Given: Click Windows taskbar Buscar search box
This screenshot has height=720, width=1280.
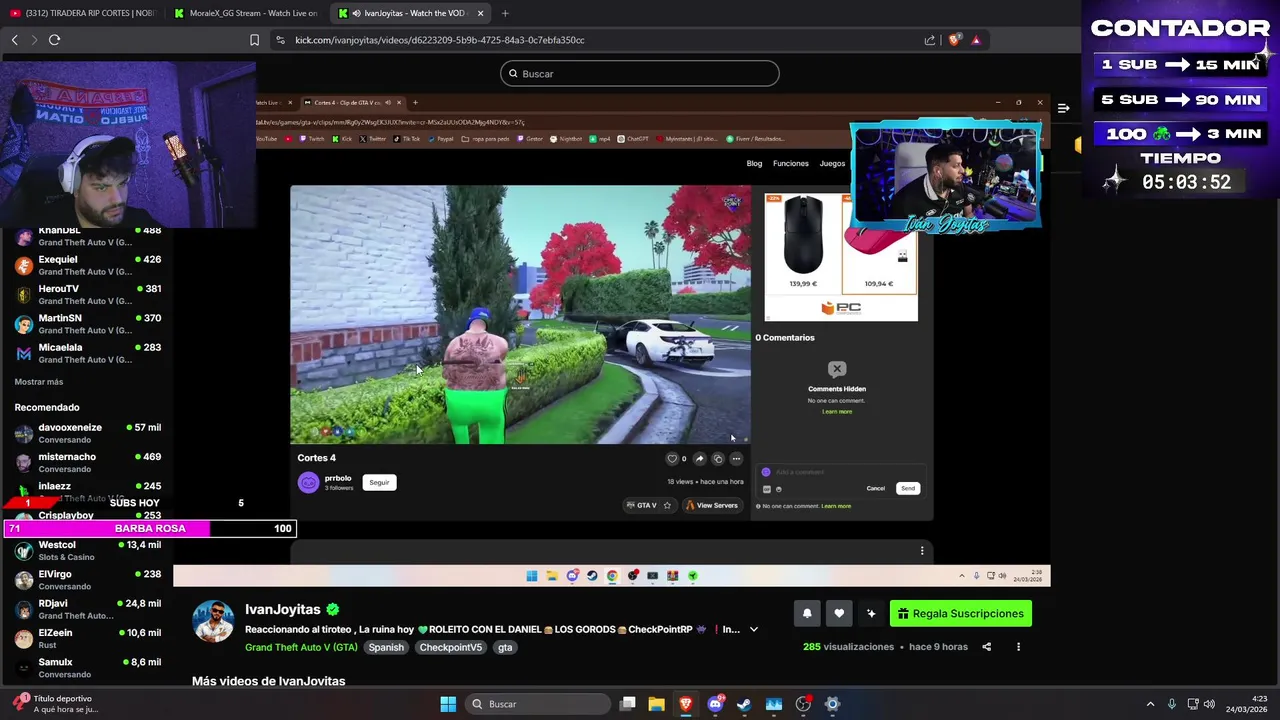Looking at the screenshot, I should tap(538, 704).
